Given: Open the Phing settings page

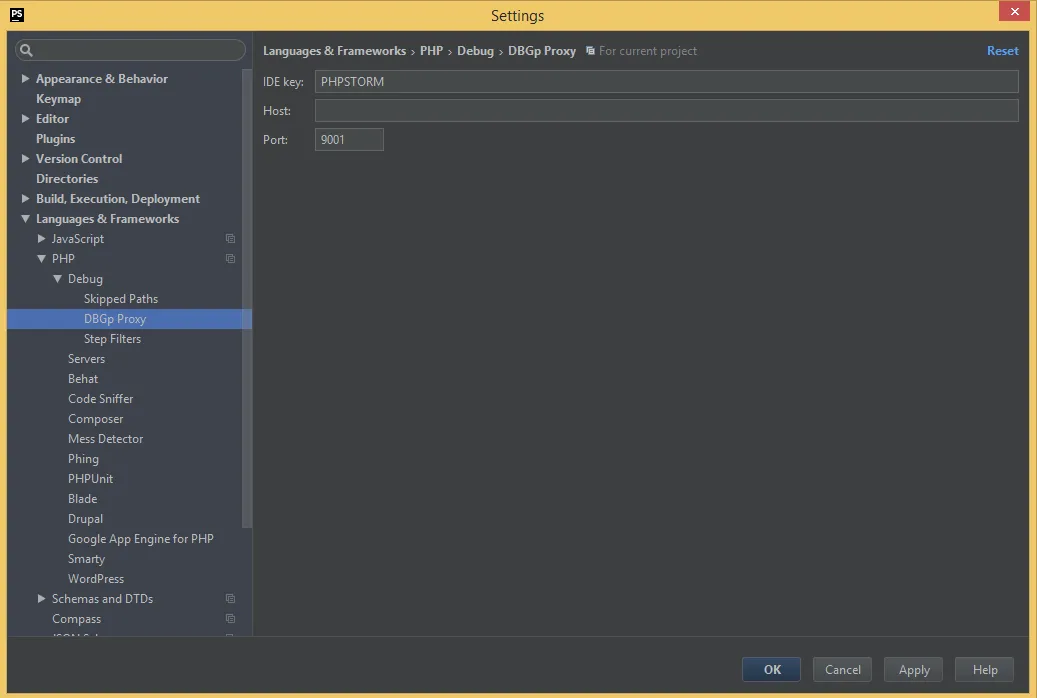Looking at the screenshot, I should pos(83,459).
